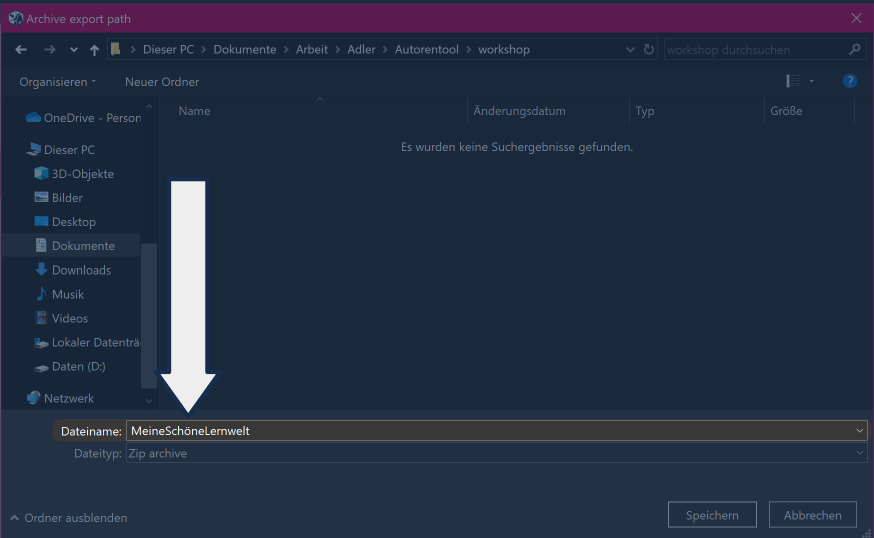Open Musik folder in navigation pane
This screenshot has height=538, width=874.
point(67,294)
